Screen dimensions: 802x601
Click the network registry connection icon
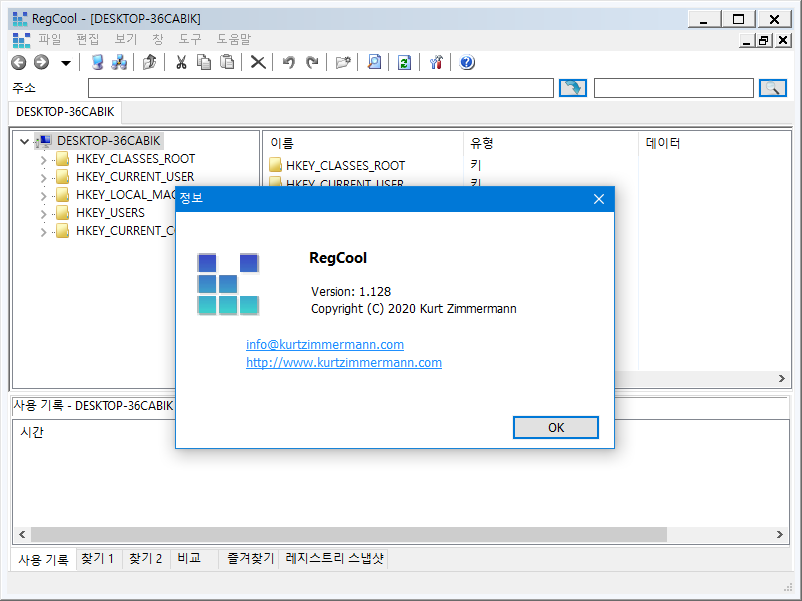[x=119, y=62]
